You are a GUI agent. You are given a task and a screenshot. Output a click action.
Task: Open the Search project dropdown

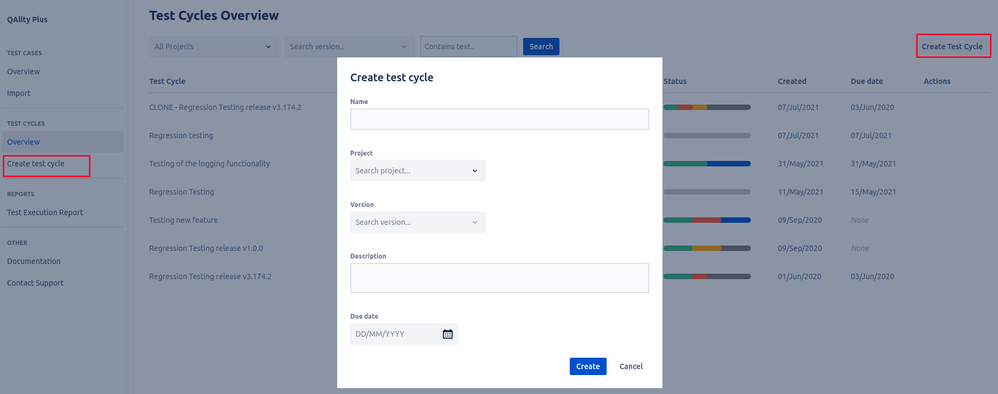point(418,171)
